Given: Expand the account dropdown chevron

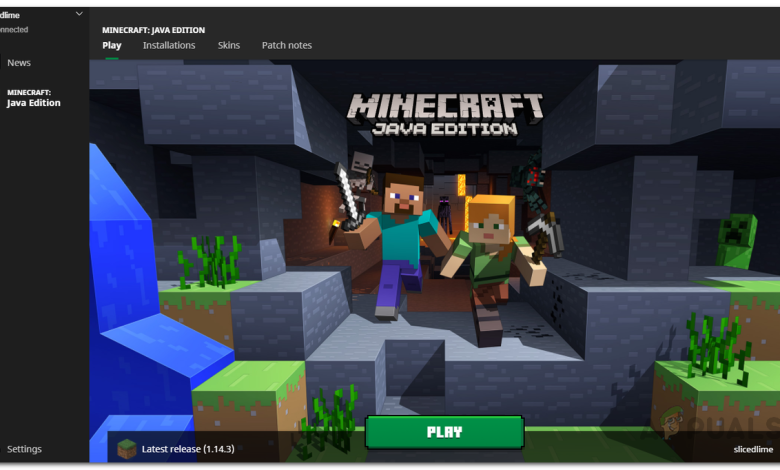Looking at the screenshot, I should click(x=79, y=14).
